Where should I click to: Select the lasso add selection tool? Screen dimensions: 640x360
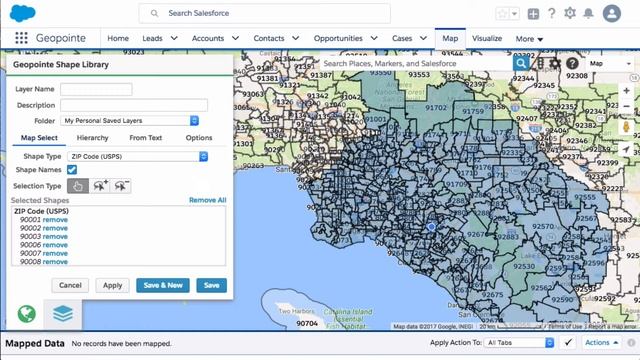tap(100, 186)
